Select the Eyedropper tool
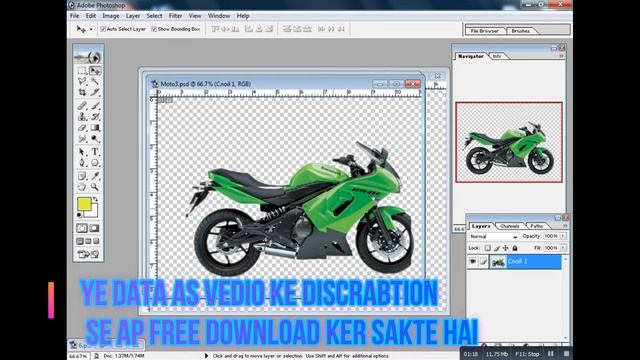640x360 pixels. 95,176
